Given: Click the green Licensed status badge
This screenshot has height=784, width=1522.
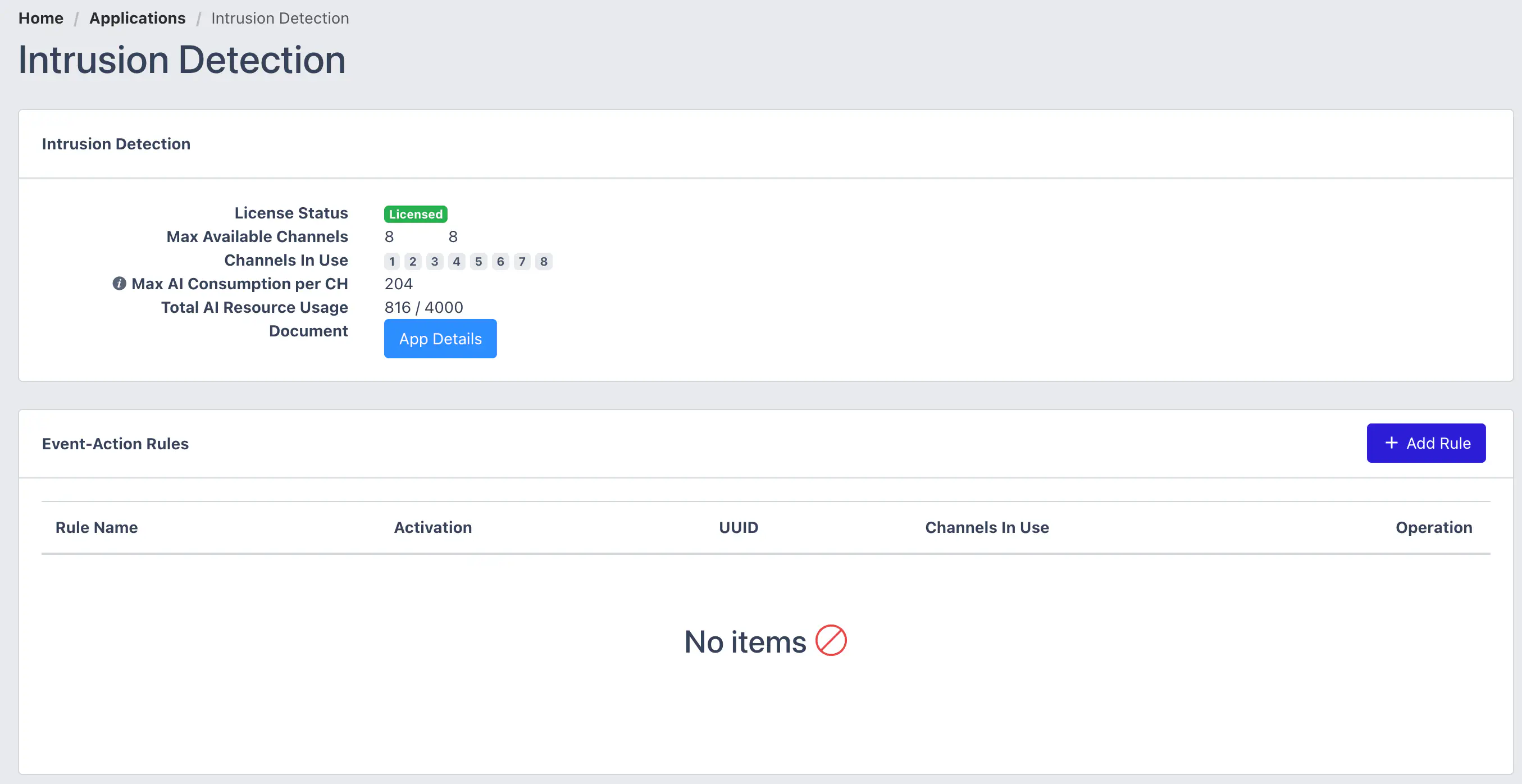Looking at the screenshot, I should [416, 214].
